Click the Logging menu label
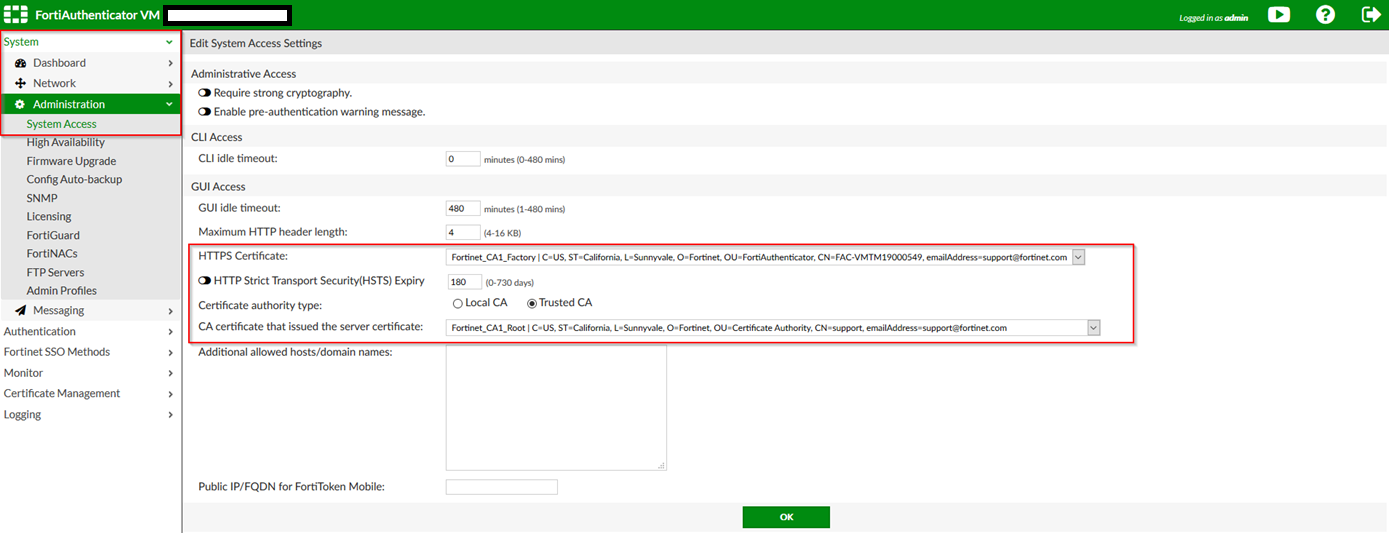The height and width of the screenshot is (533, 1389). [23, 414]
